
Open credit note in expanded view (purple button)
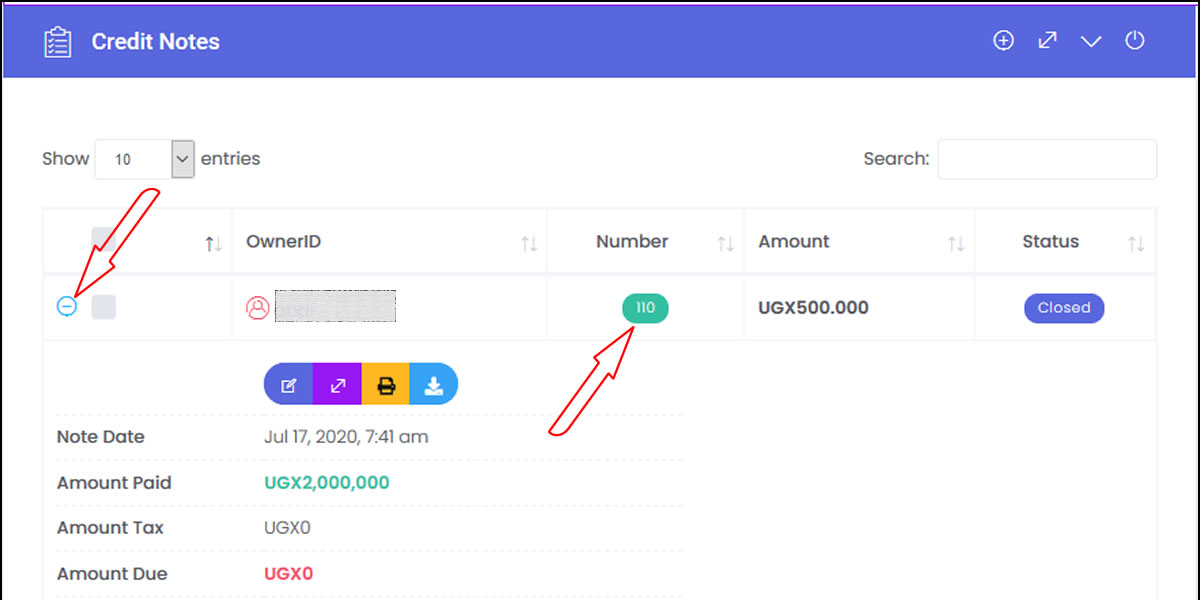[337, 385]
